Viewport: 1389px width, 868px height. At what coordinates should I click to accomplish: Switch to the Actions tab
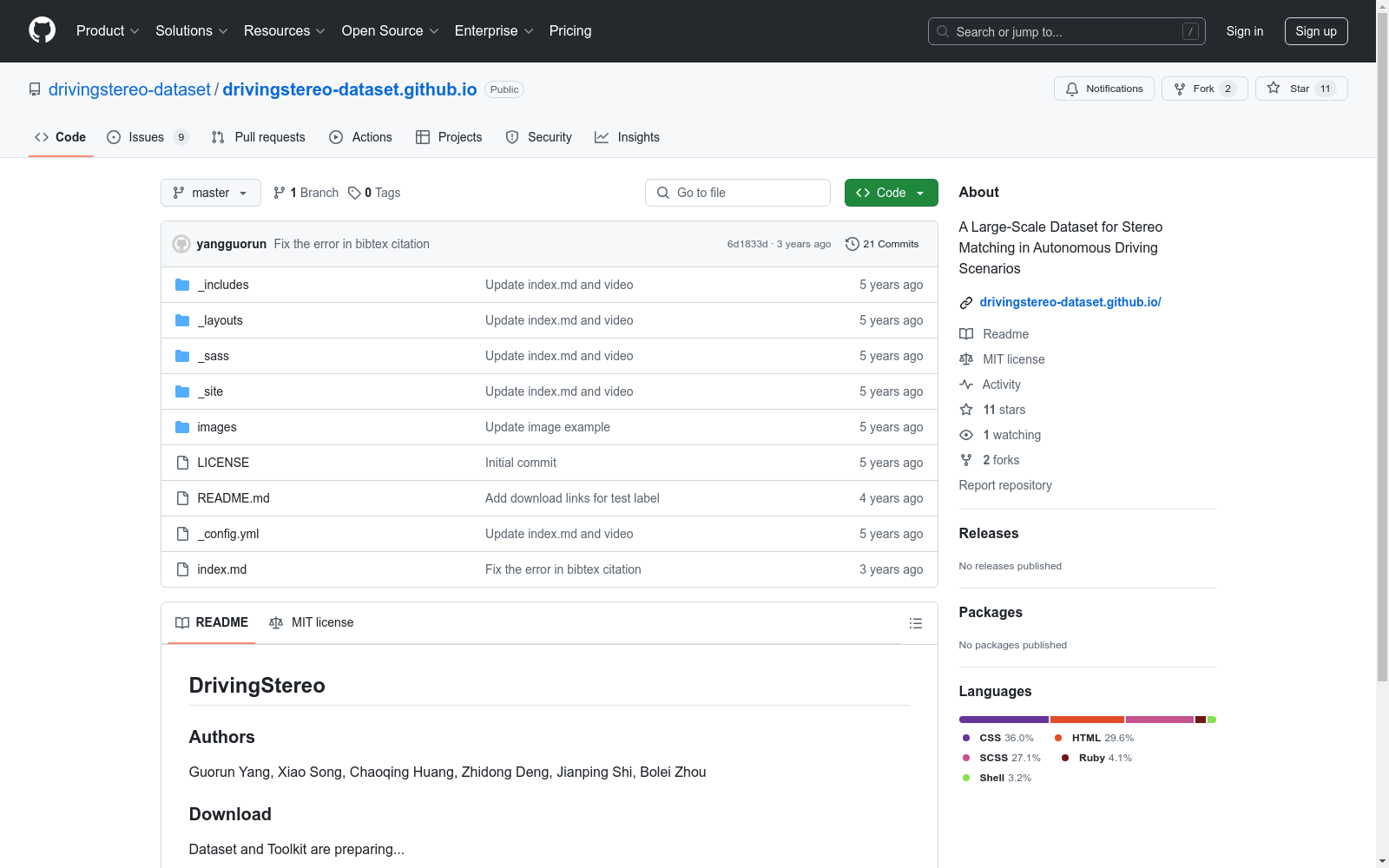point(361,137)
